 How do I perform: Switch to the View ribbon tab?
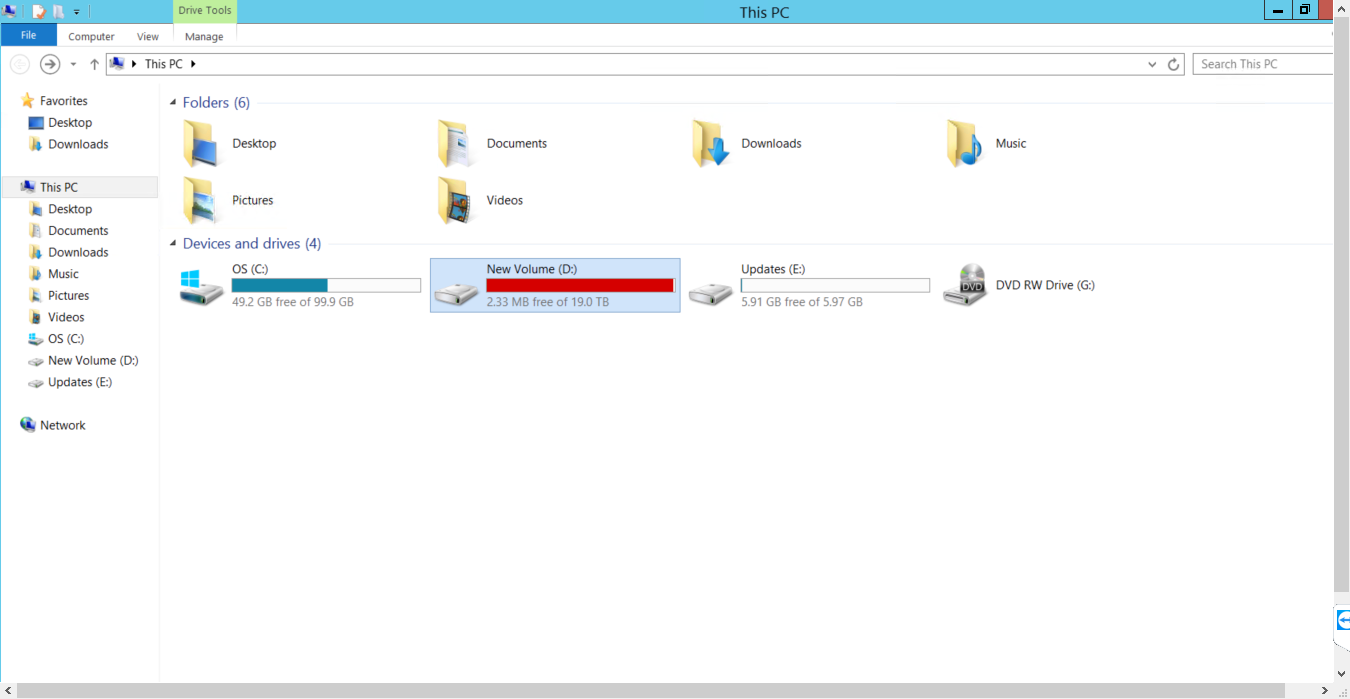click(x=148, y=36)
